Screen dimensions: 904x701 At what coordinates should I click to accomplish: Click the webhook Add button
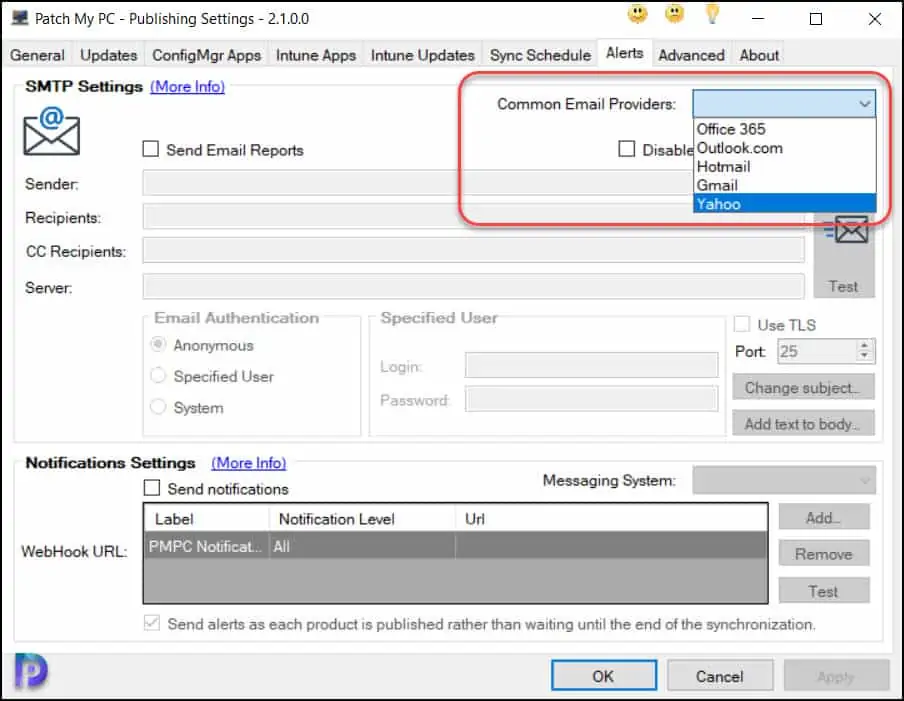tap(823, 517)
